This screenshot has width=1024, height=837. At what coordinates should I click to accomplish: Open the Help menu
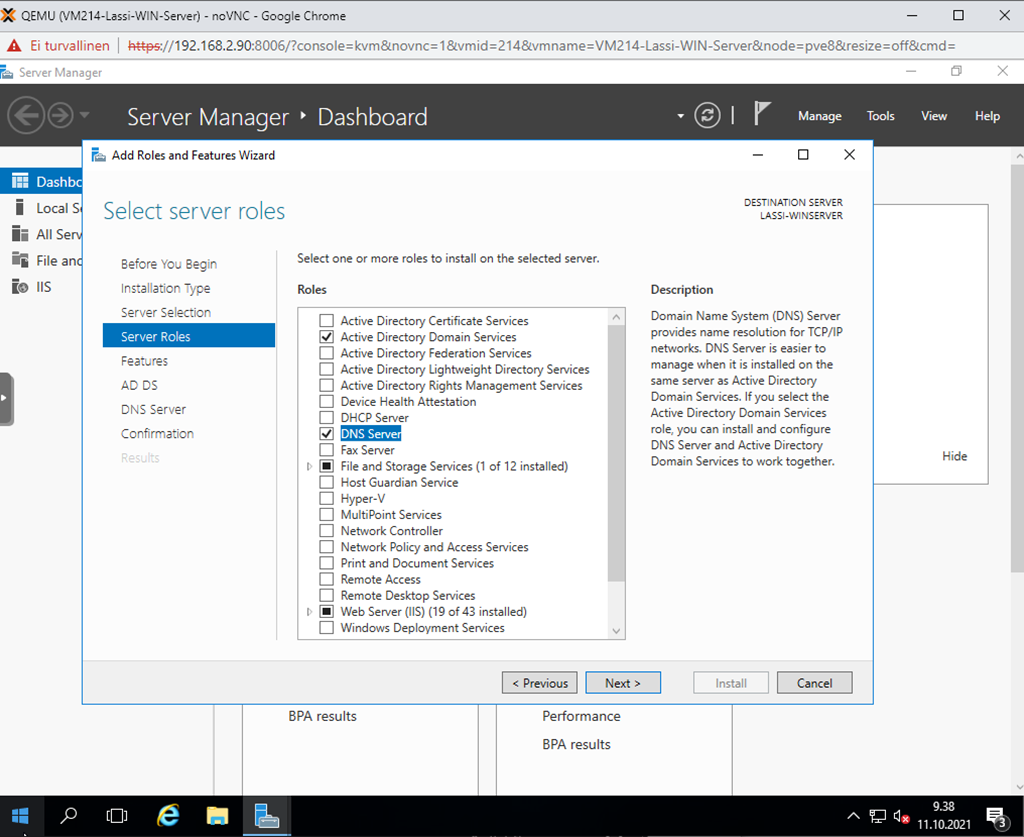point(987,116)
